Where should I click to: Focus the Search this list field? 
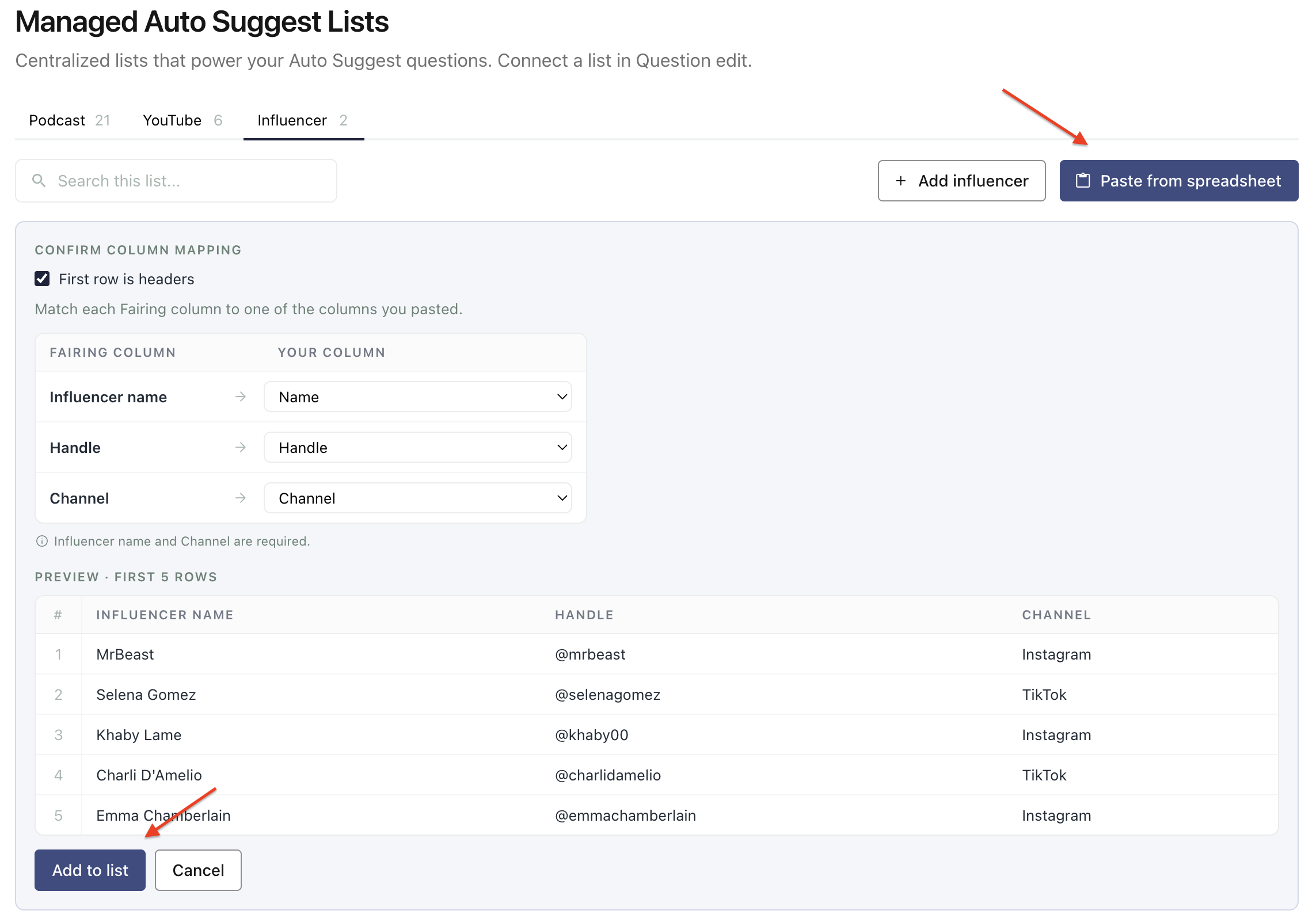click(176, 181)
